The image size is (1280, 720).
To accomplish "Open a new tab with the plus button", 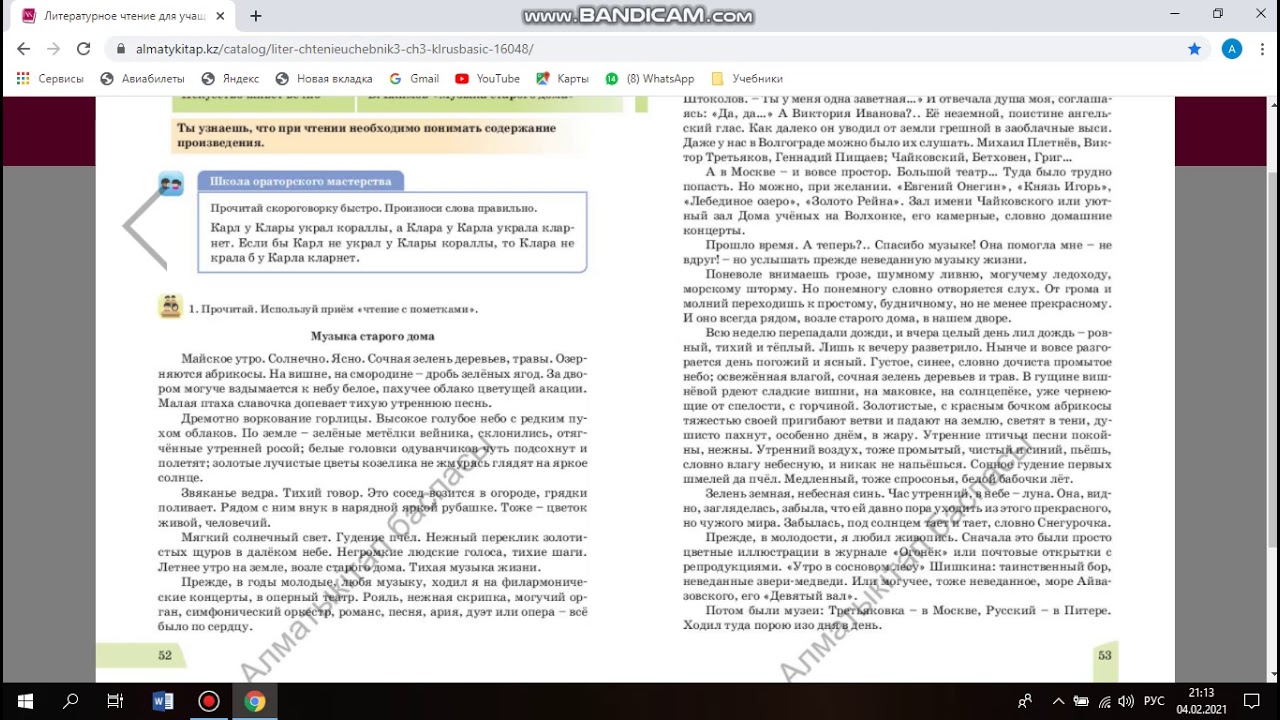I will (256, 16).
